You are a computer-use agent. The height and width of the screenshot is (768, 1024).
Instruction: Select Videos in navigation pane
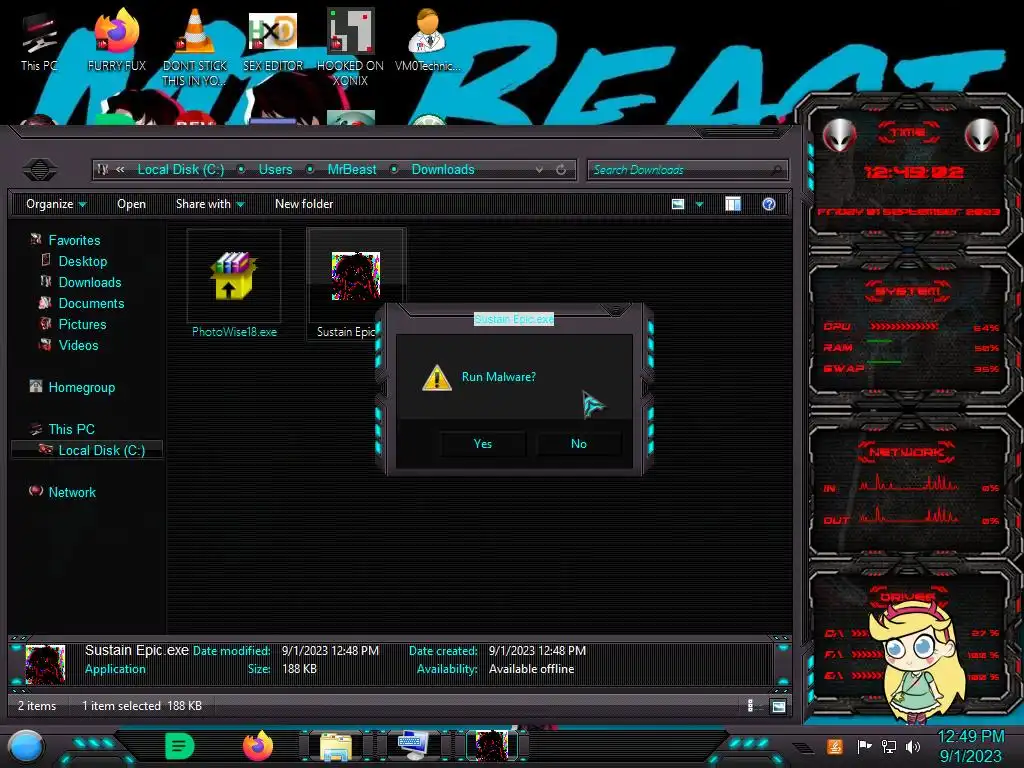(78, 345)
